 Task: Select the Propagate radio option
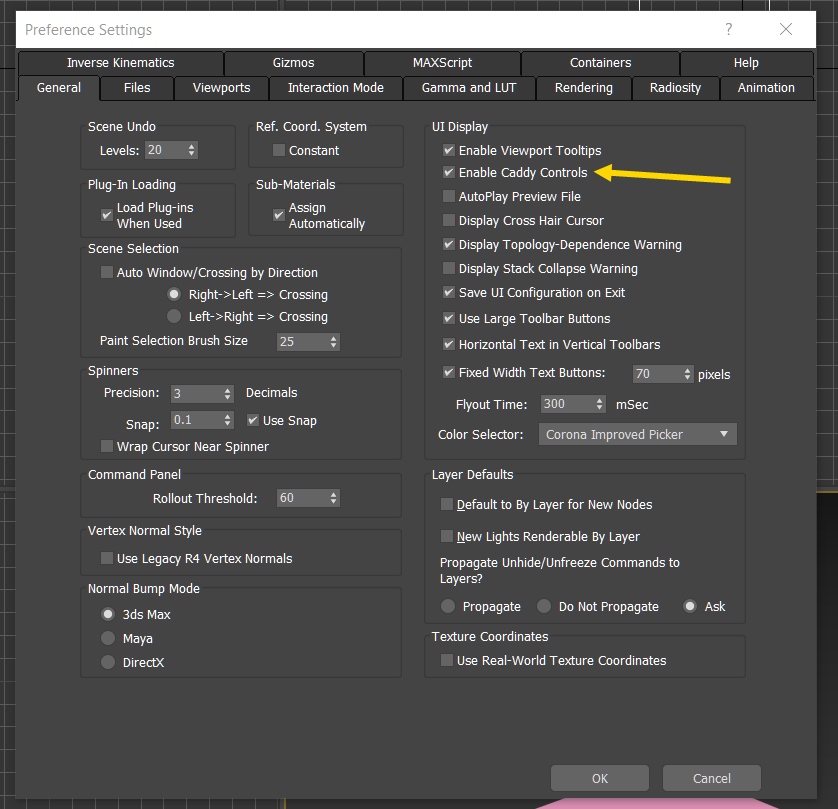coord(448,606)
